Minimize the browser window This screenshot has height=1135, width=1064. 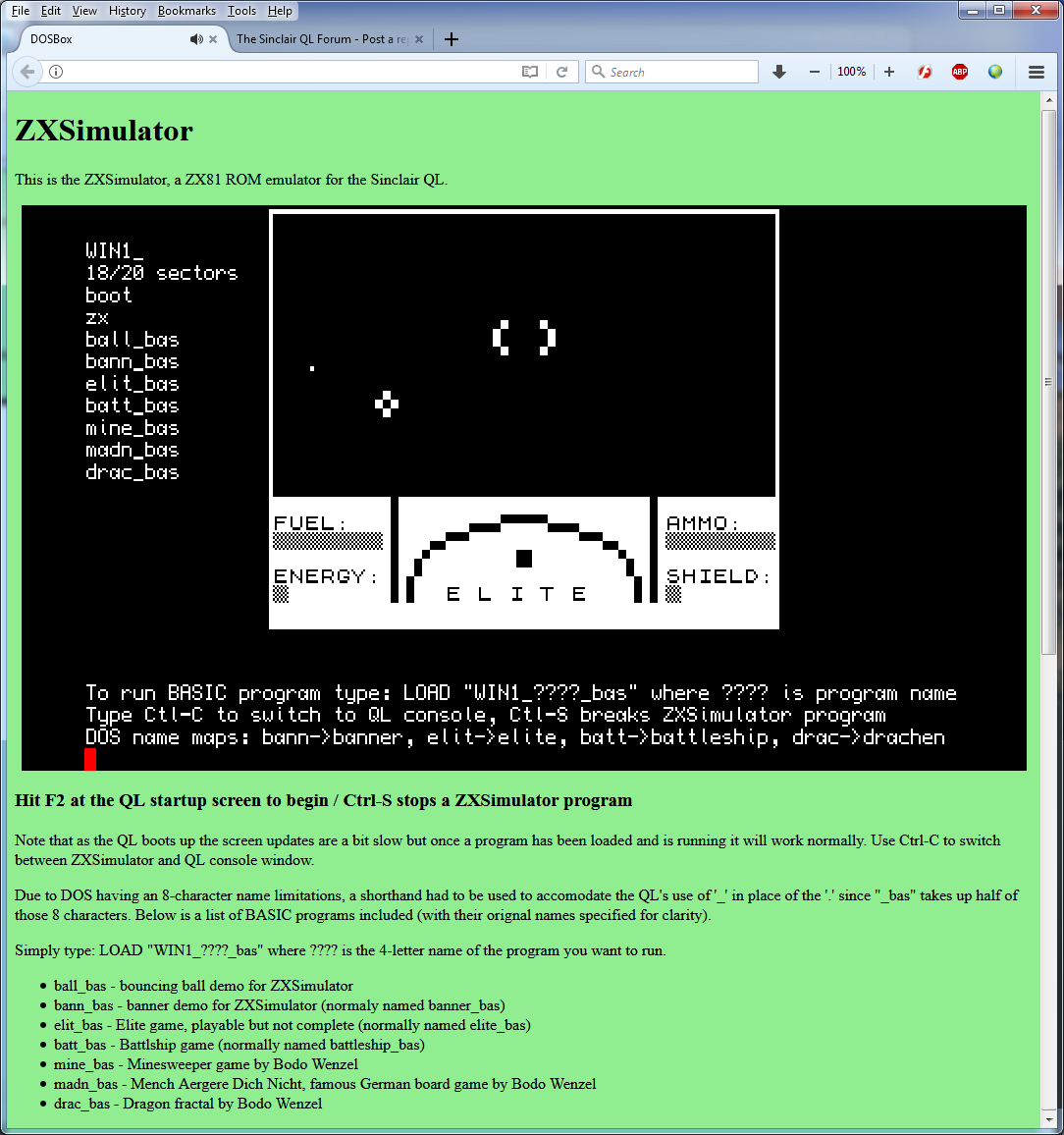(973, 10)
